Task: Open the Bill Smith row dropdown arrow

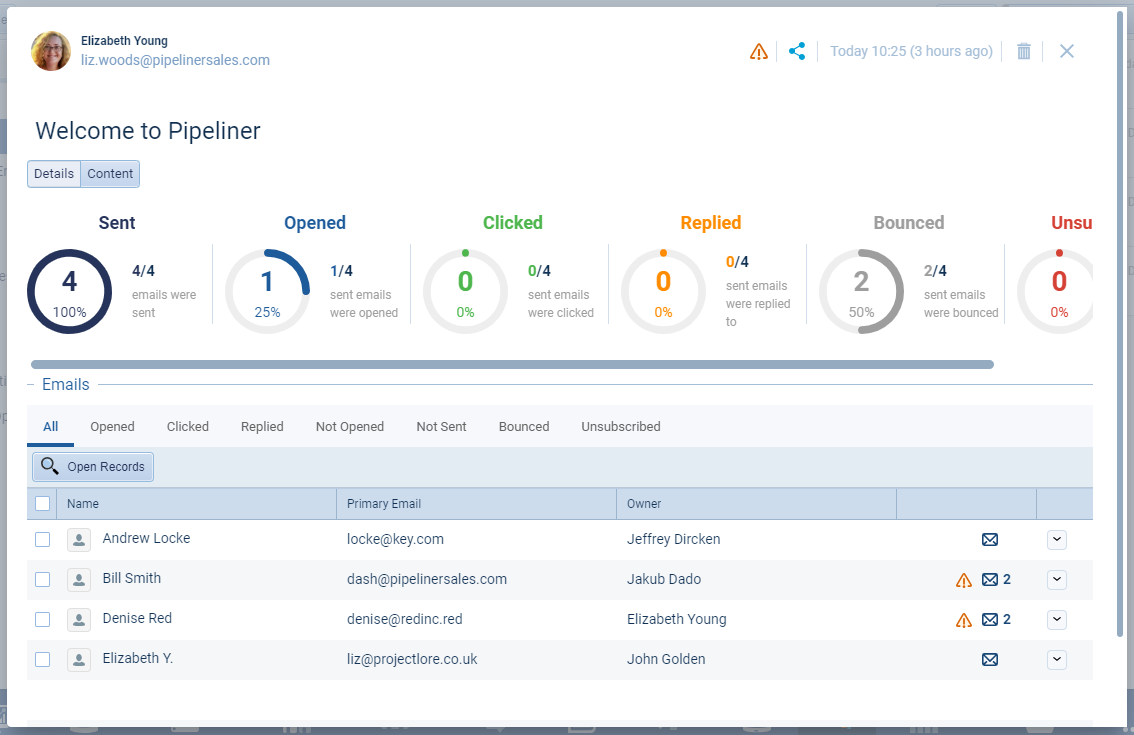Action: (x=1057, y=580)
